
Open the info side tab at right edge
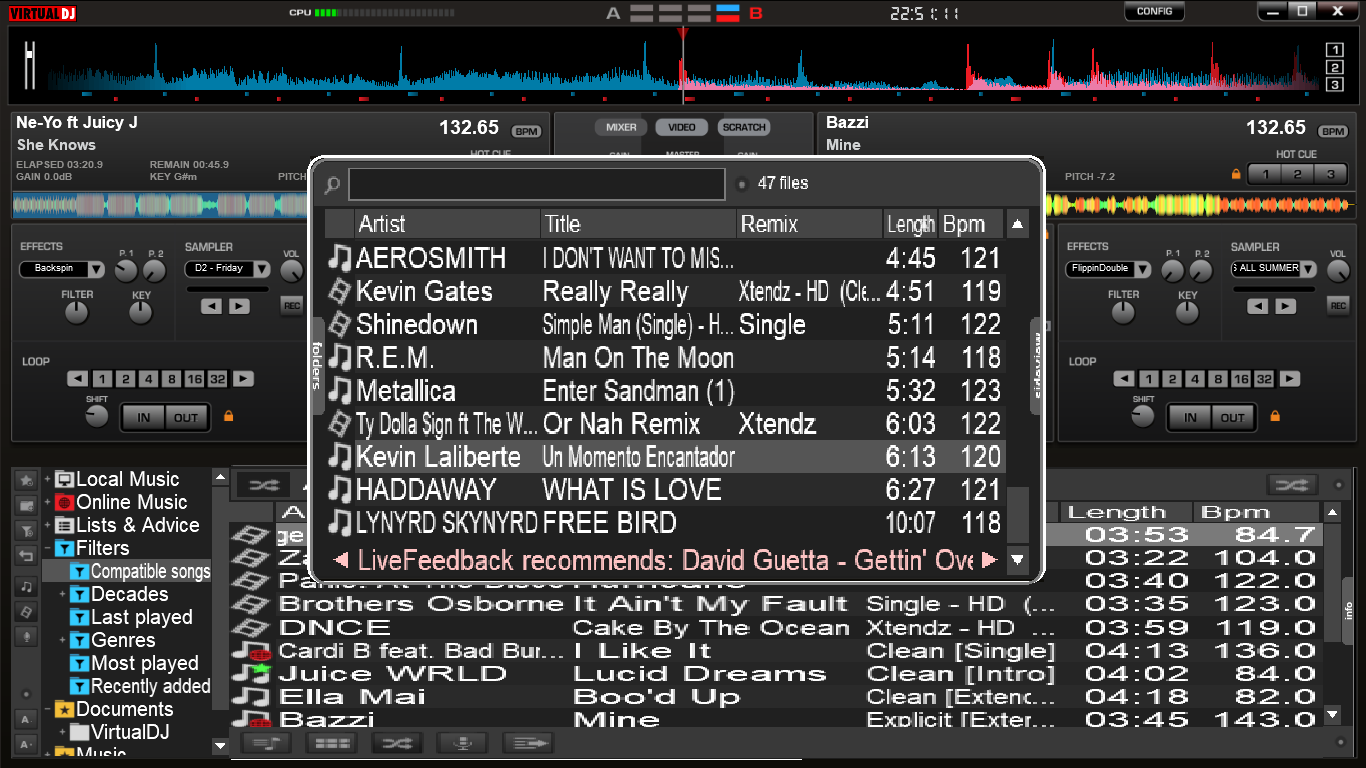pos(1349,609)
